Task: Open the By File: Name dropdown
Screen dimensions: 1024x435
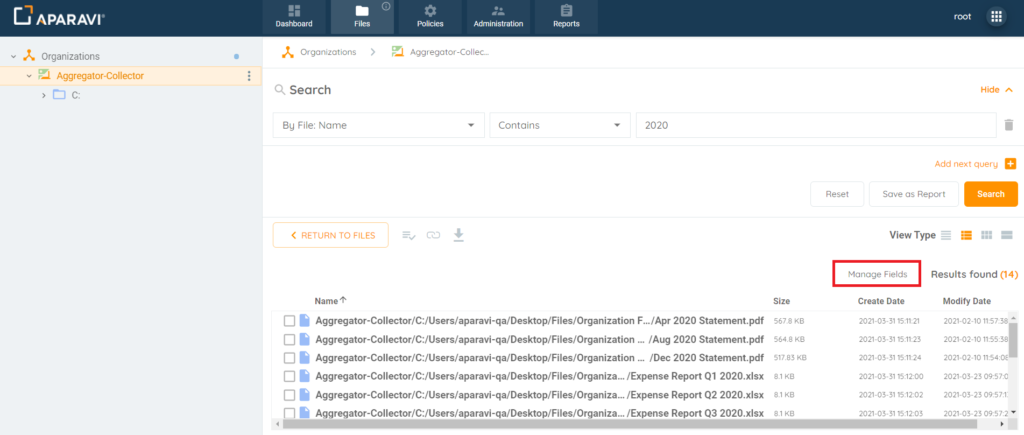Action: (x=377, y=125)
